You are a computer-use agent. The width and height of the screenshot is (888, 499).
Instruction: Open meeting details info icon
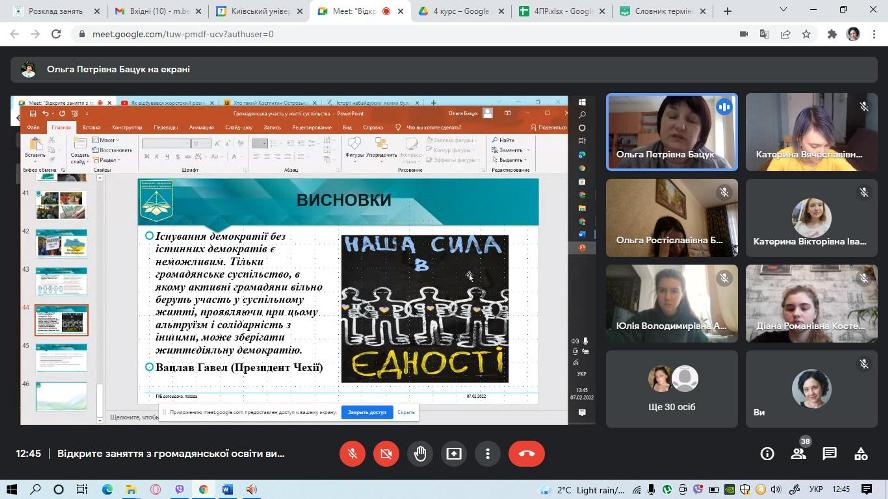[x=767, y=454]
